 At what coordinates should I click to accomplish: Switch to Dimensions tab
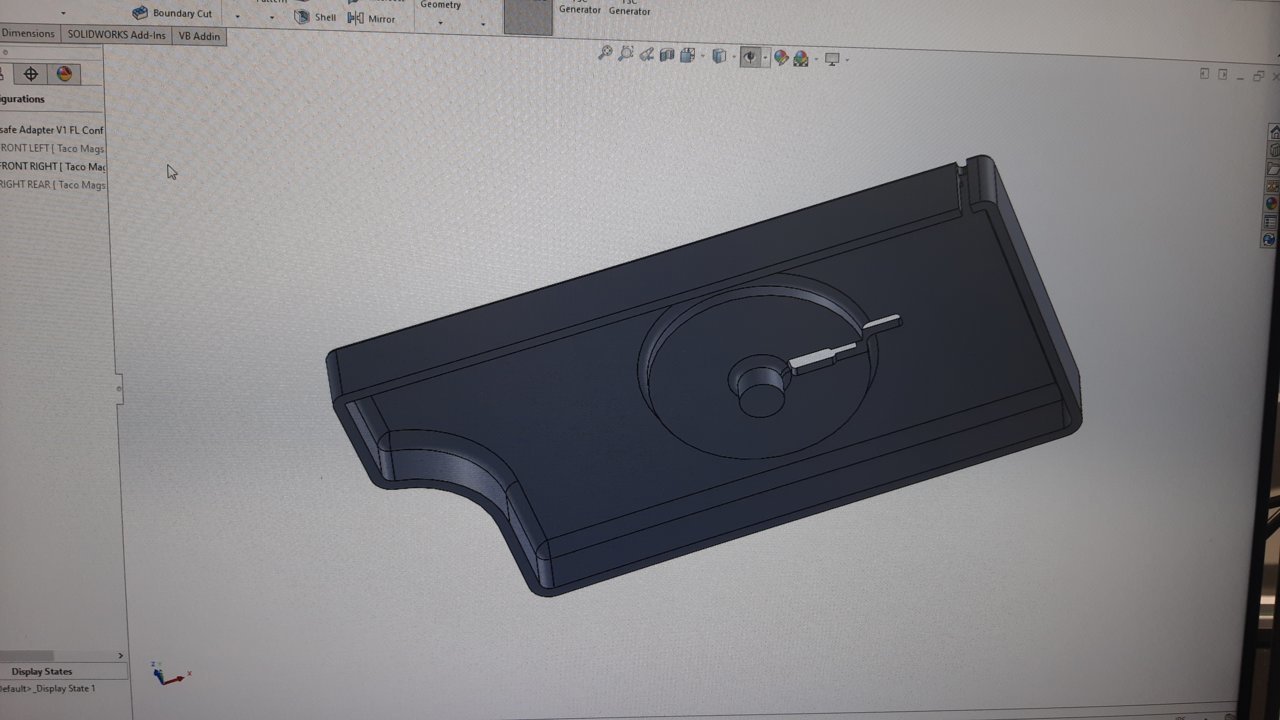pyautogui.click(x=28, y=33)
